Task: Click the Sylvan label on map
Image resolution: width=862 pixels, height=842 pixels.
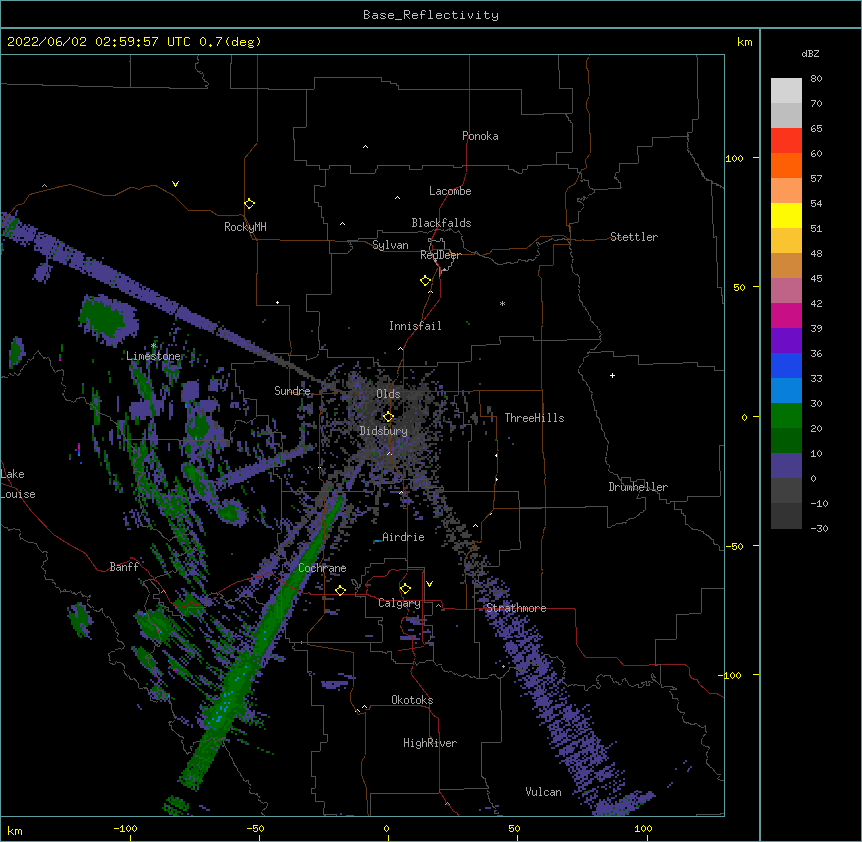Action: pyautogui.click(x=390, y=245)
